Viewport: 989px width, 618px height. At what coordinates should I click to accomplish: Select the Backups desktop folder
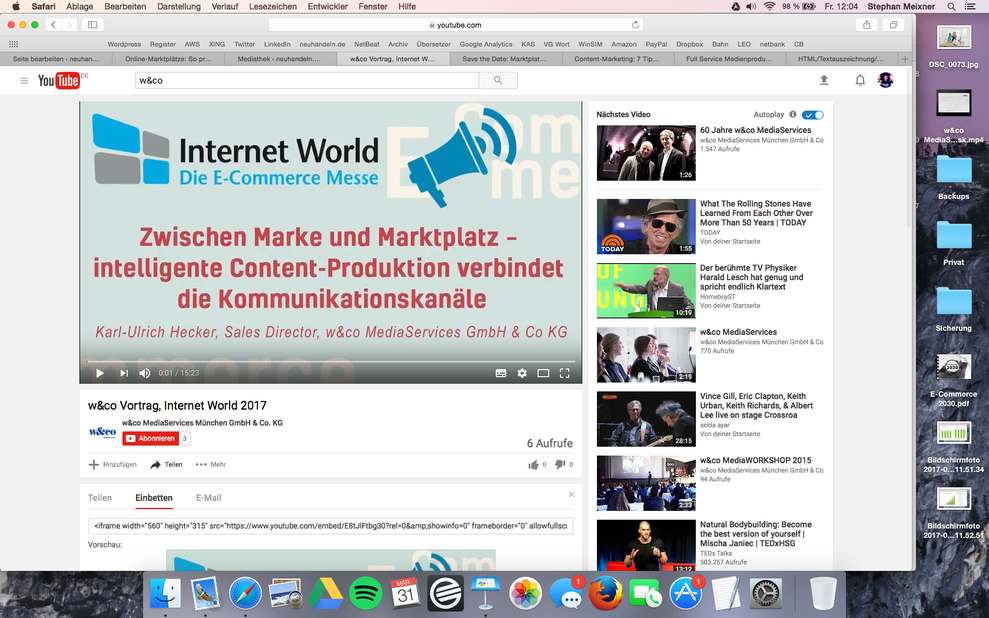pyautogui.click(x=954, y=178)
